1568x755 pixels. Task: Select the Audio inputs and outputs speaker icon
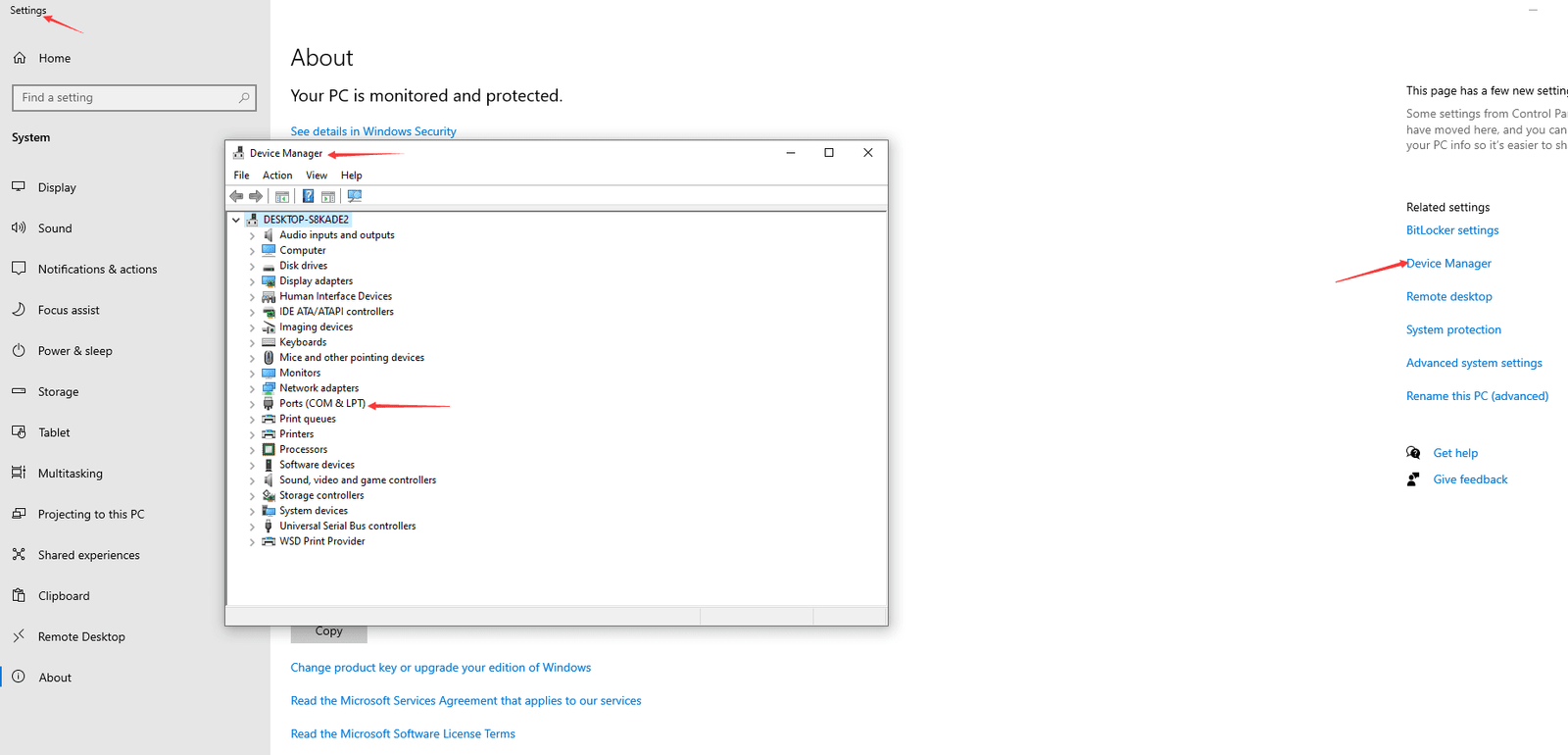tap(269, 235)
